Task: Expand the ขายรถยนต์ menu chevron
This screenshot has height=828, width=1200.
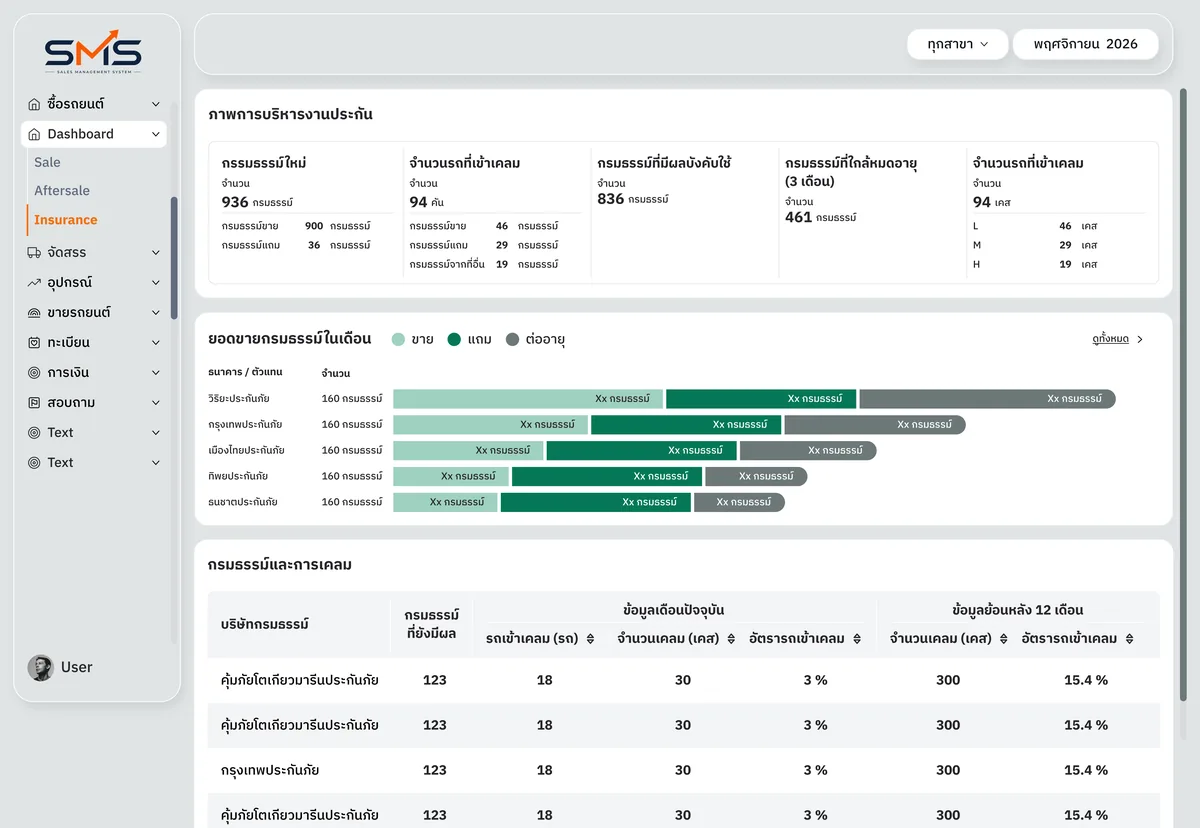Action: (x=155, y=313)
